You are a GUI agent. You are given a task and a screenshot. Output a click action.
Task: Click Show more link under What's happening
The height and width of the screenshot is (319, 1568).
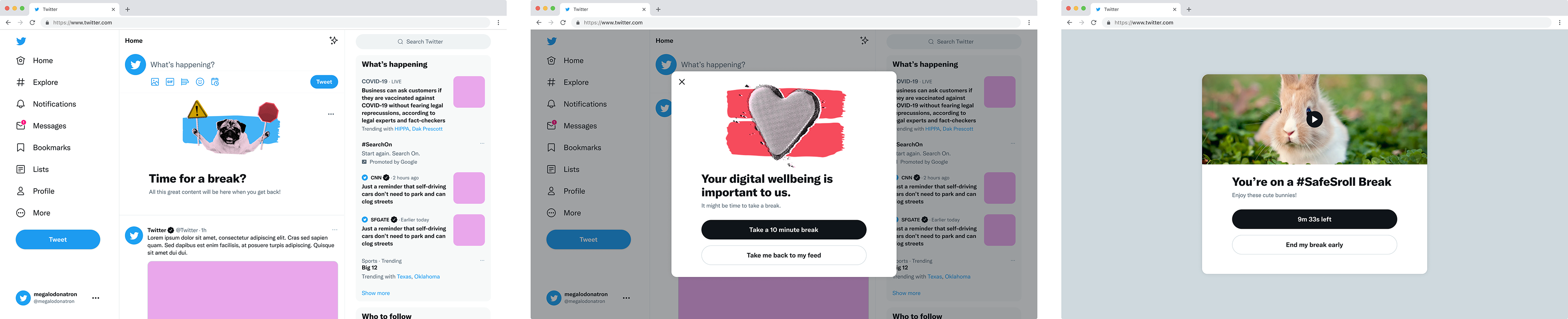click(376, 293)
